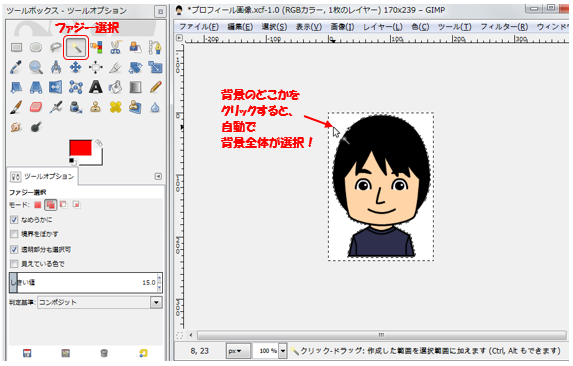Screen dimensions: 573x366
Task: Select the Scale tool
Action: tap(155, 67)
